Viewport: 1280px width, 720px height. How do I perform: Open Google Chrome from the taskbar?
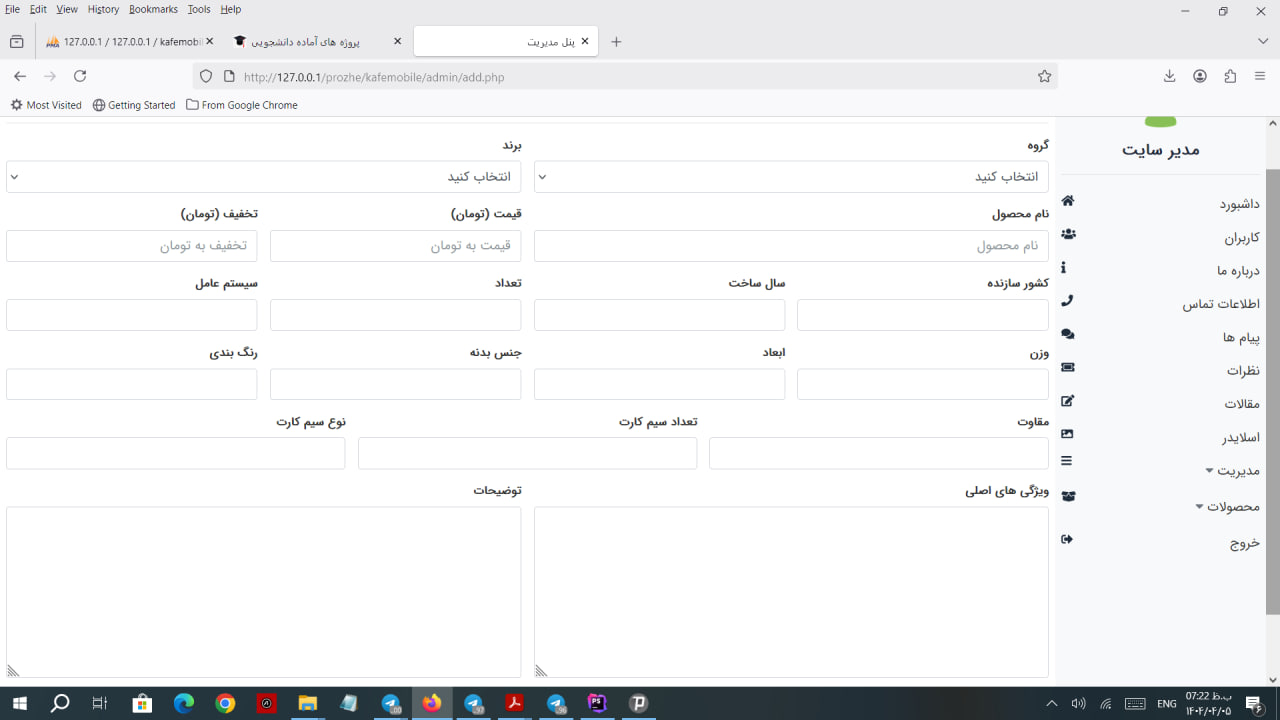tap(225, 704)
